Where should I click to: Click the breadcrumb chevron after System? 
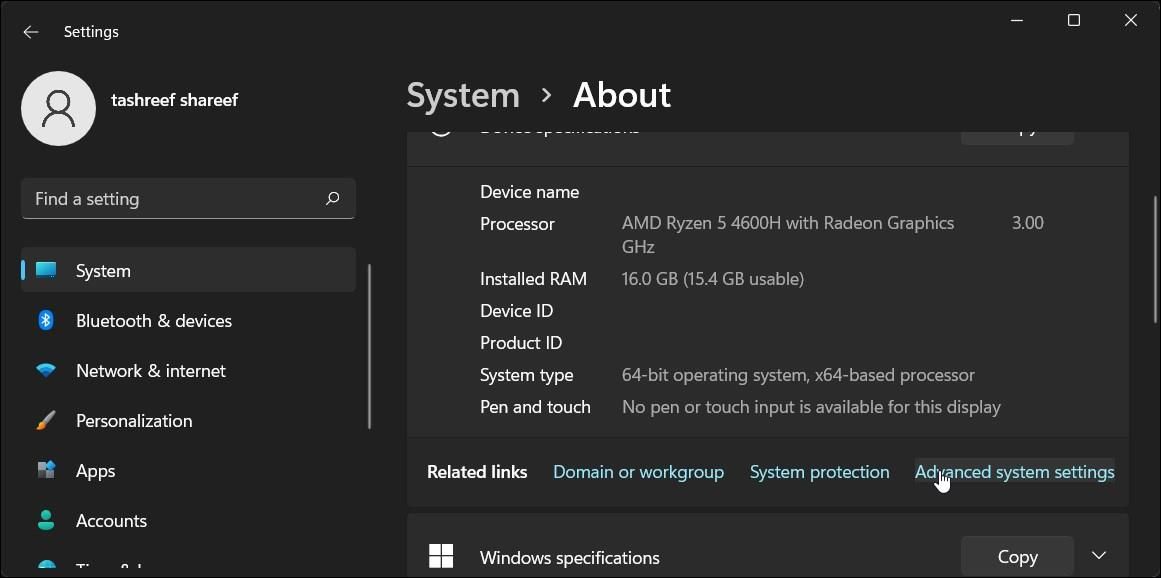tap(546, 95)
